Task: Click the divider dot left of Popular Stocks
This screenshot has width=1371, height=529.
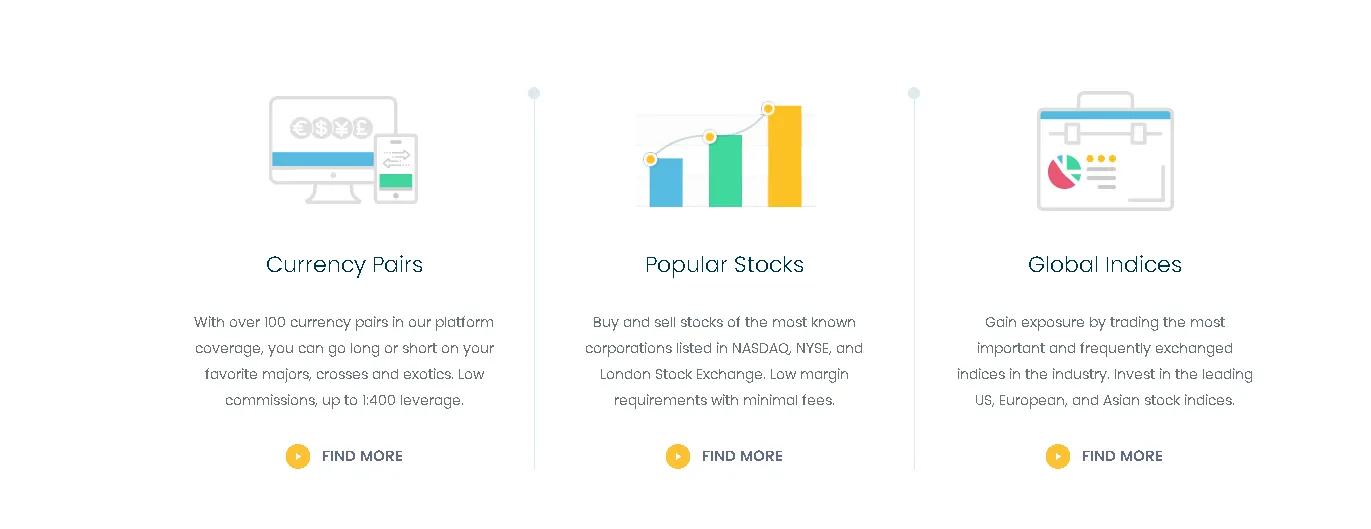Action: click(x=534, y=93)
